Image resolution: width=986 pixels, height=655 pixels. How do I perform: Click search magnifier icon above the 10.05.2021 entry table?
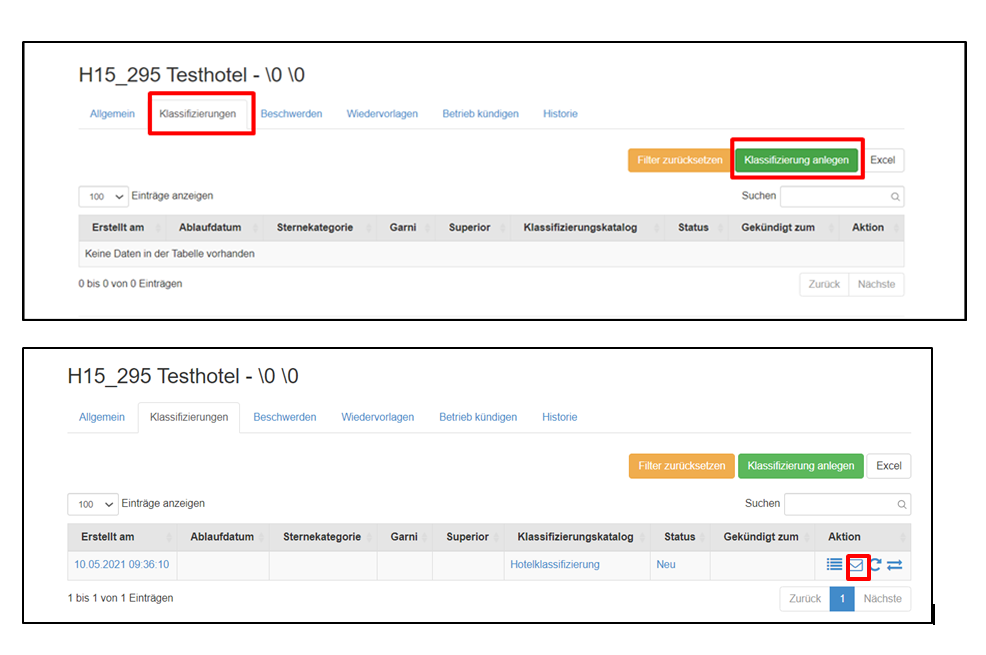(x=902, y=504)
